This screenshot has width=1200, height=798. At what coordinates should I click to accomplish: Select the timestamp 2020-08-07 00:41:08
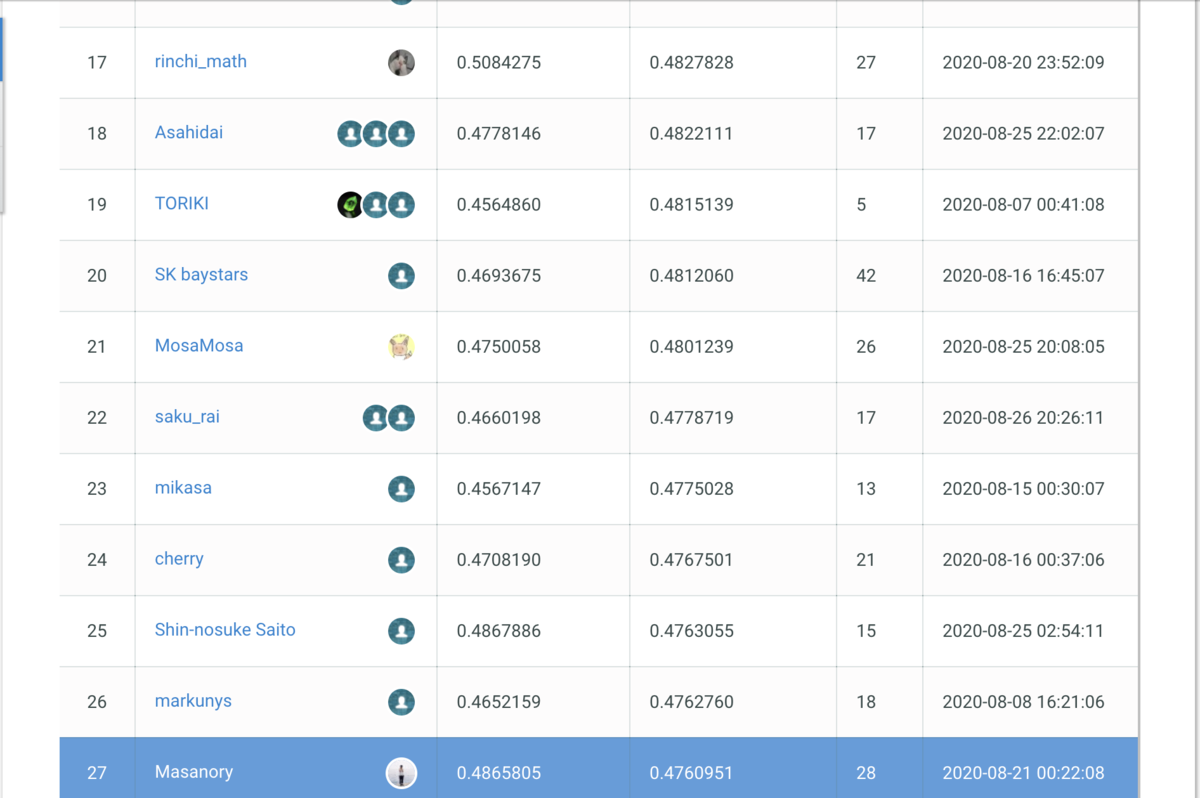click(x=1023, y=204)
